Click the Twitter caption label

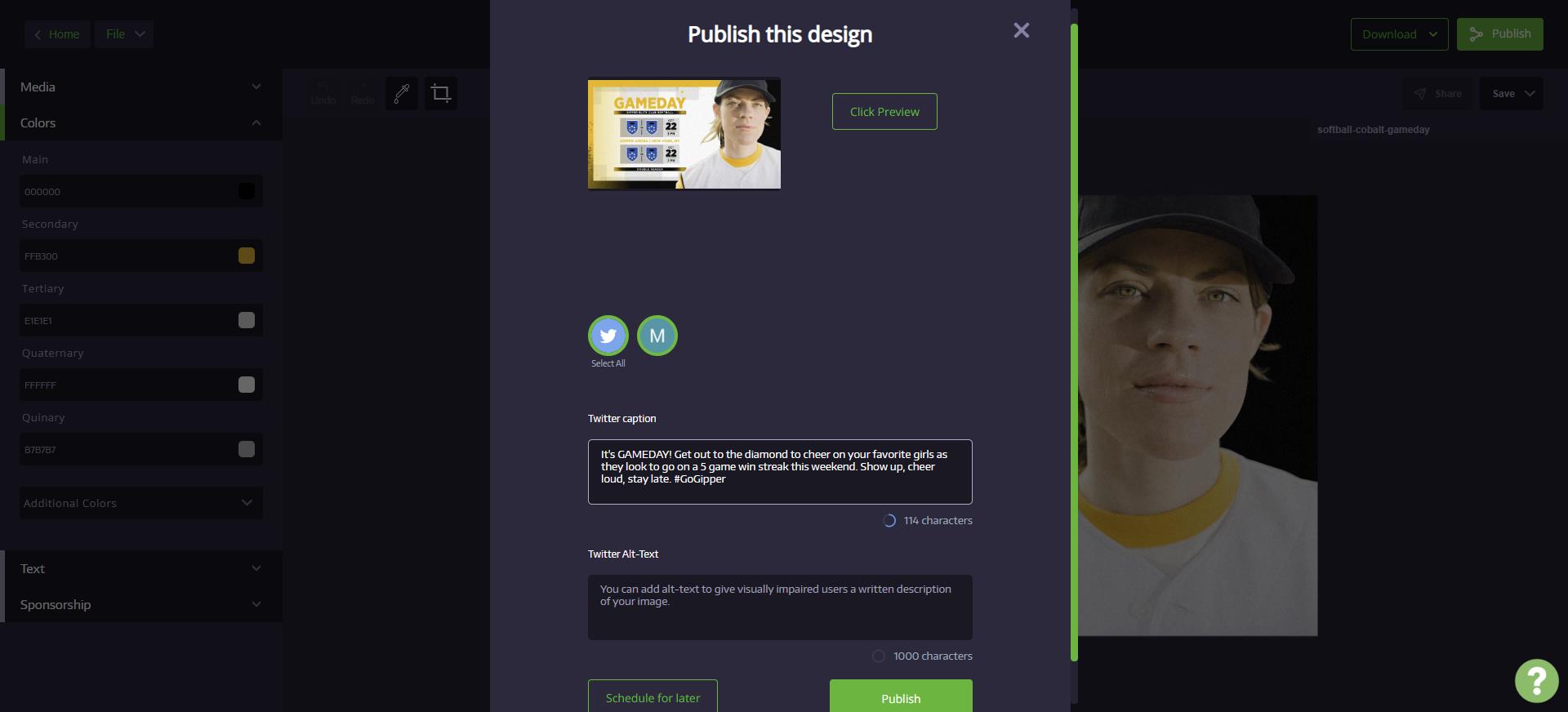click(621, 418)
